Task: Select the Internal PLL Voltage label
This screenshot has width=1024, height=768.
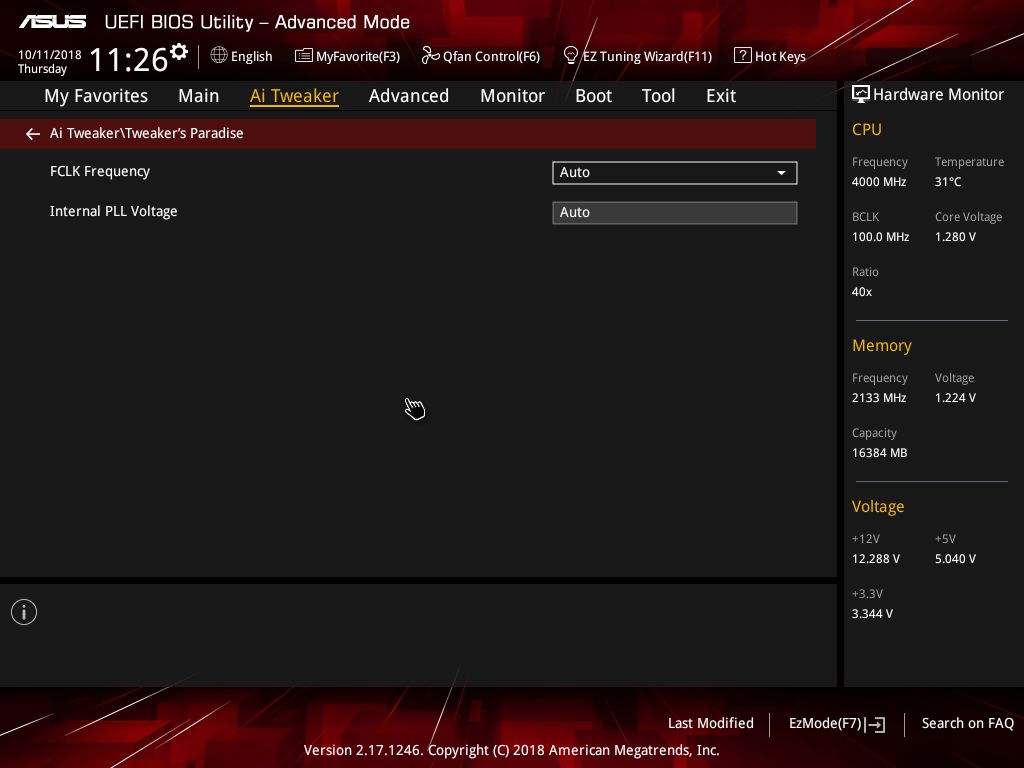Action: (114, 212)
